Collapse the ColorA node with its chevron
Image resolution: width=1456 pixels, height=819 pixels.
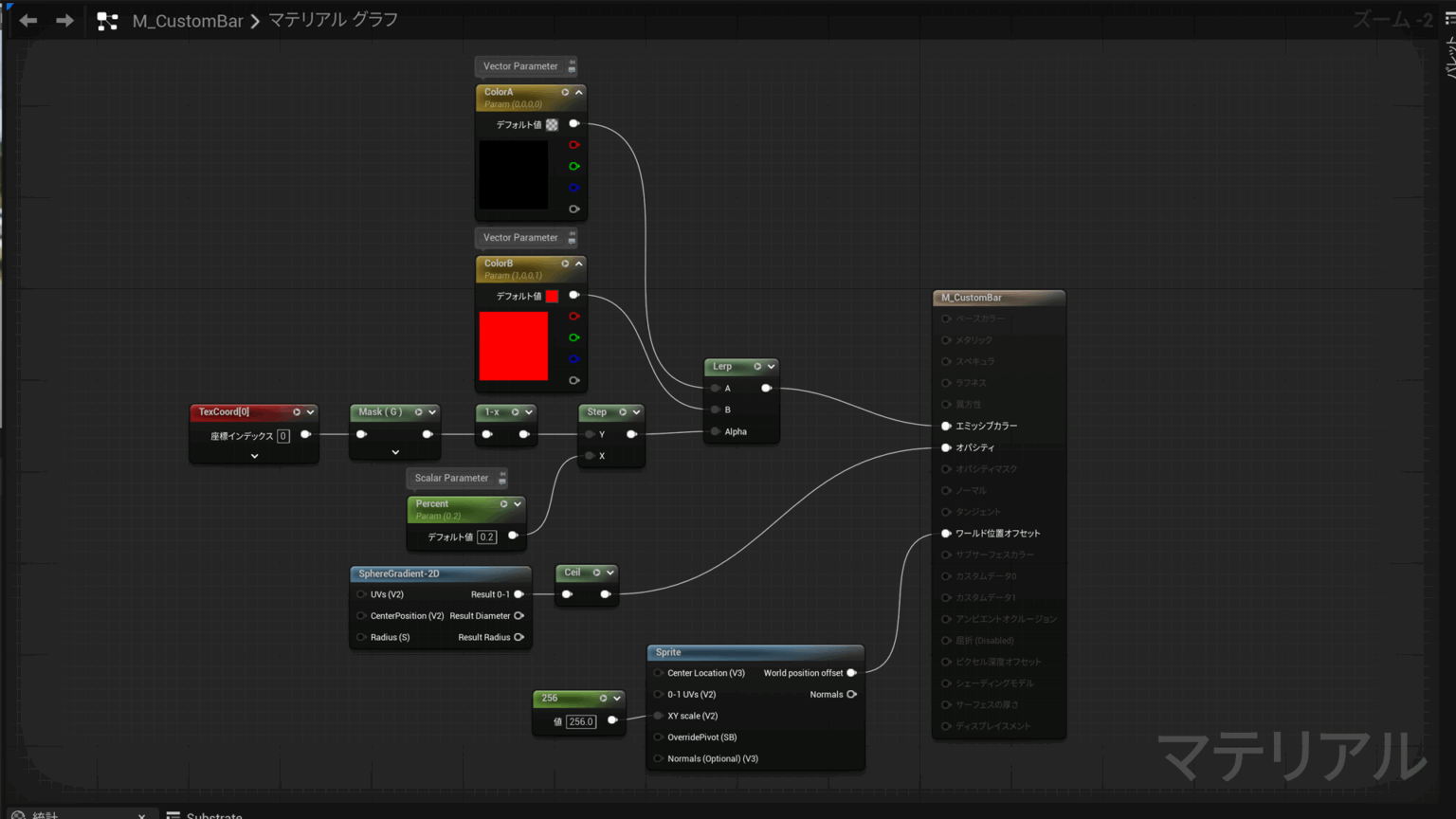click(x=579, y=92)
